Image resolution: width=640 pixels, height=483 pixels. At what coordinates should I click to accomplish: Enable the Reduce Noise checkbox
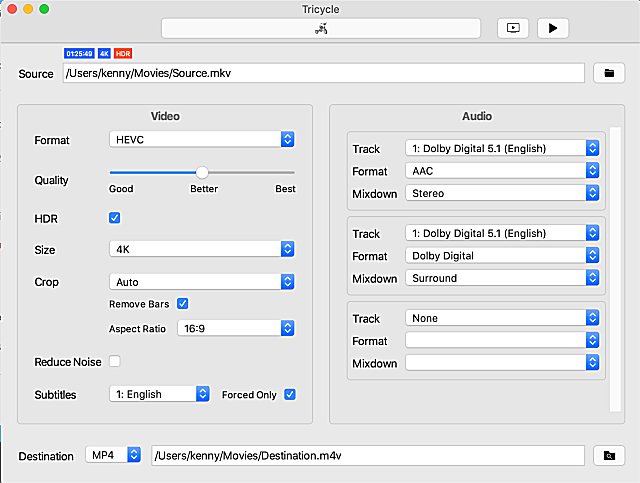tap(115, 361)
